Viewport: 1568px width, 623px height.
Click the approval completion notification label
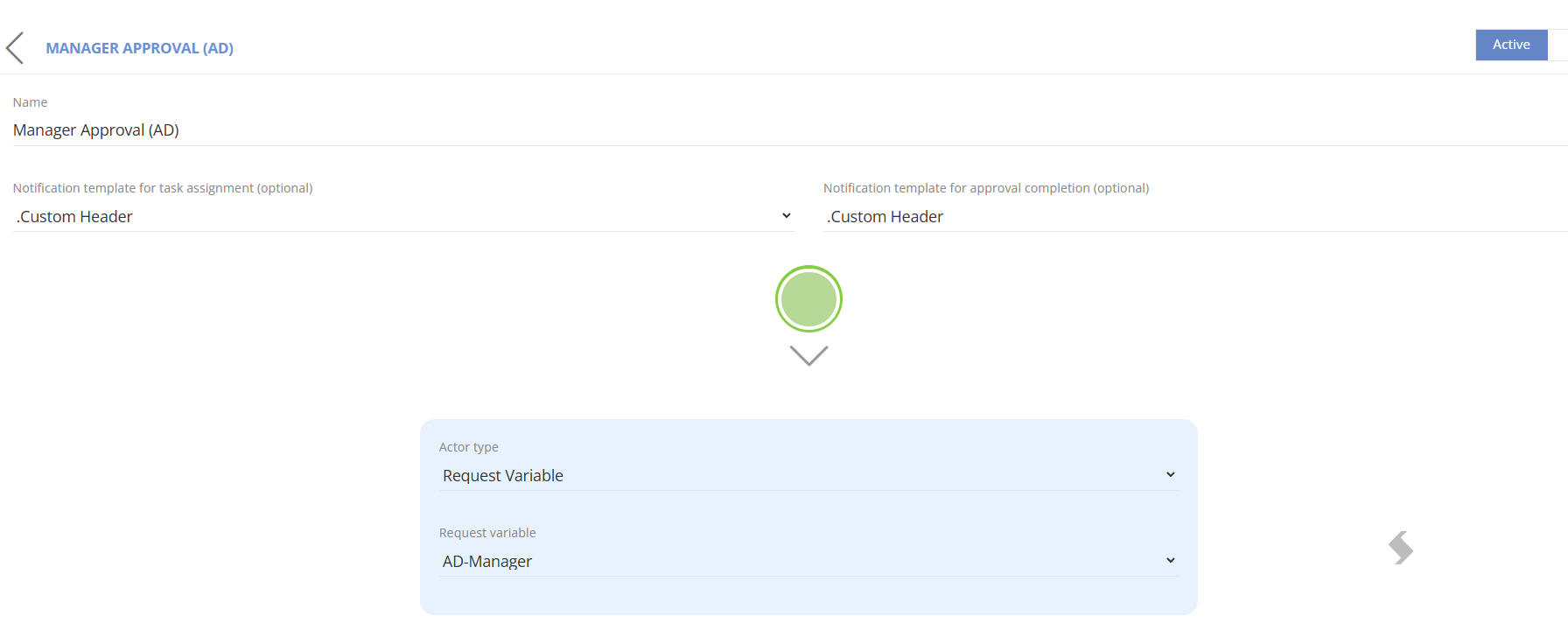click(986, 188)
